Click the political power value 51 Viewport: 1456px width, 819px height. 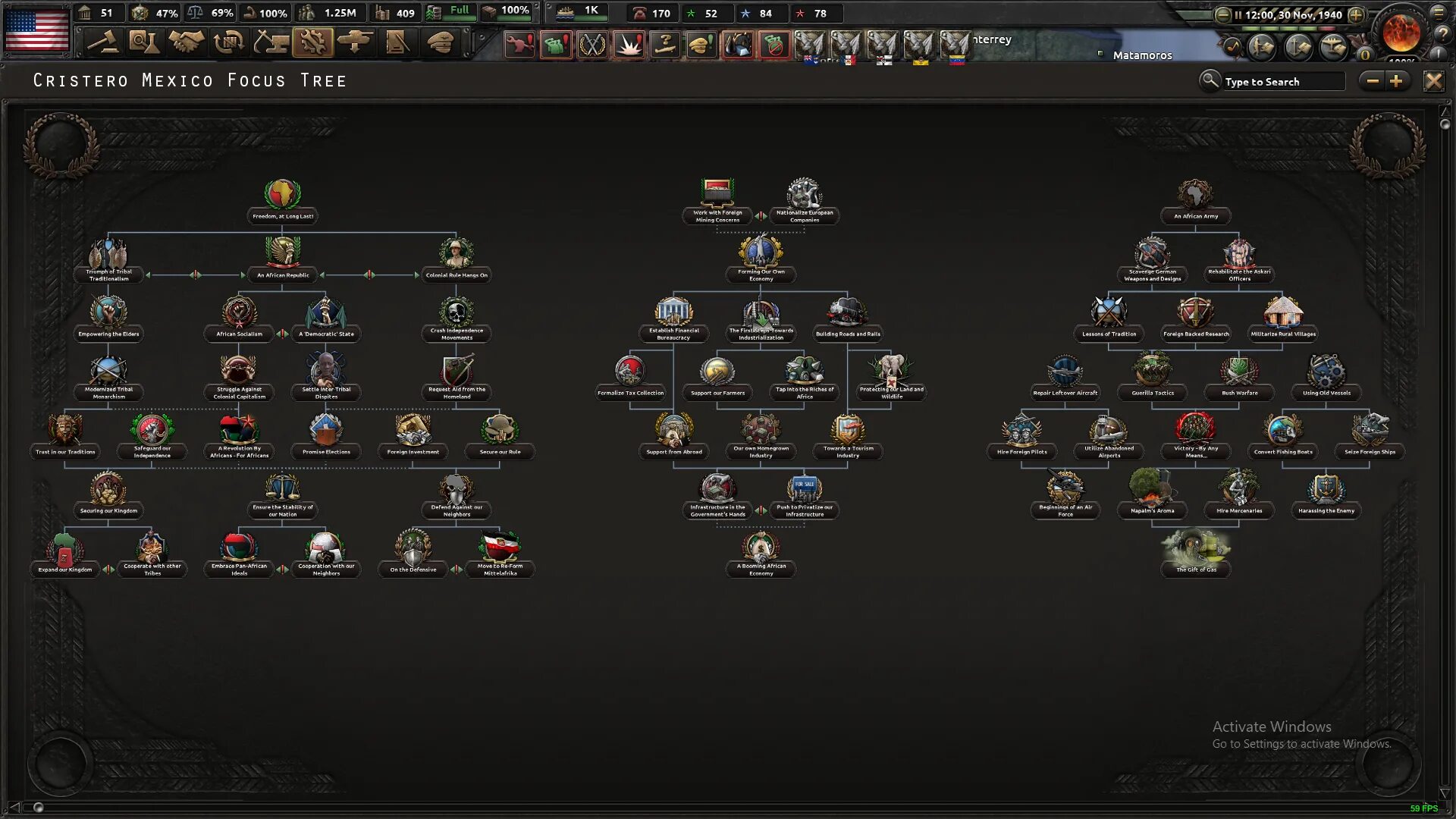coord(106,13)
